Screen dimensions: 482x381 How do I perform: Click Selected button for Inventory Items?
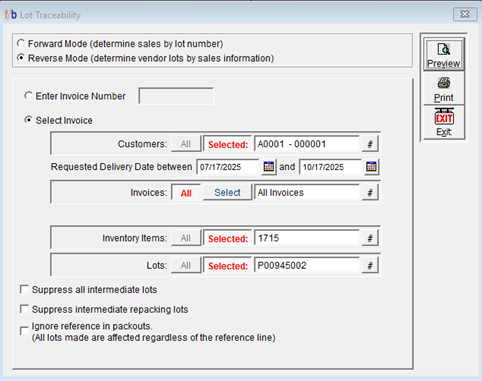[x=228, y=238]
